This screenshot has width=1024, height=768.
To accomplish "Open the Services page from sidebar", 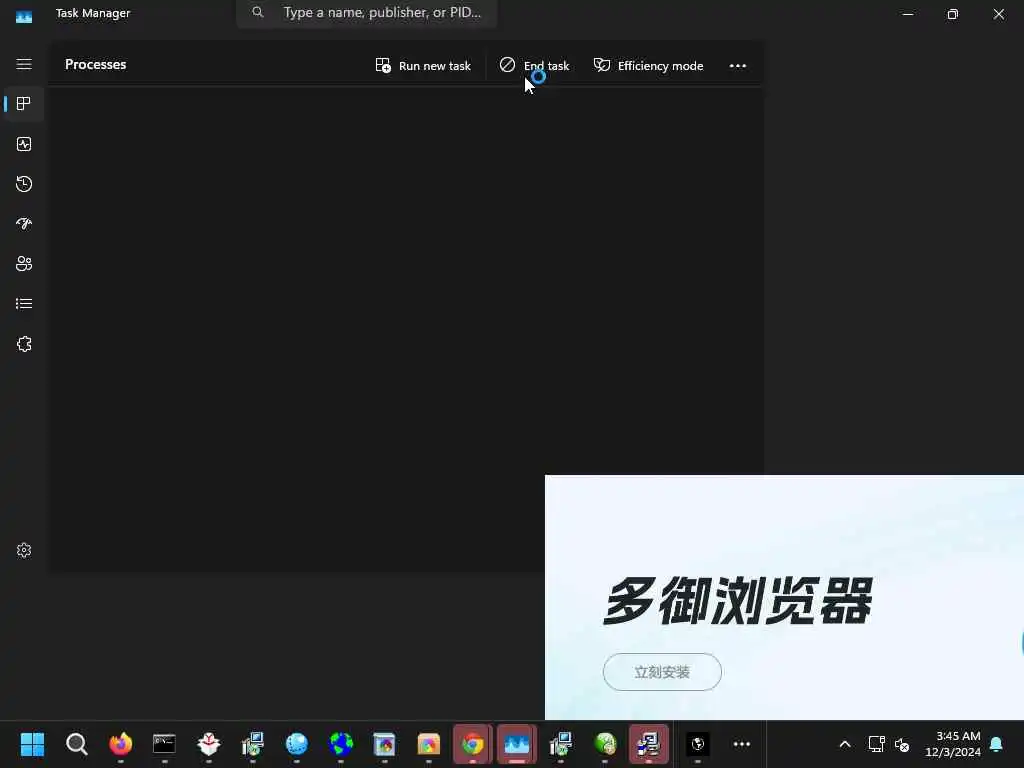I will point(24,344).
